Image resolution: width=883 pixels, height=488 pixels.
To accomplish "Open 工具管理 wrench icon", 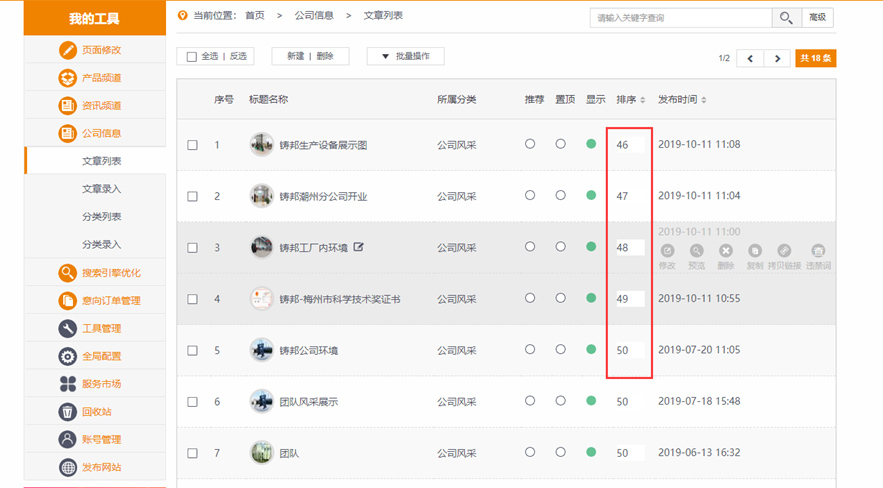I will (x=68, y=328).
